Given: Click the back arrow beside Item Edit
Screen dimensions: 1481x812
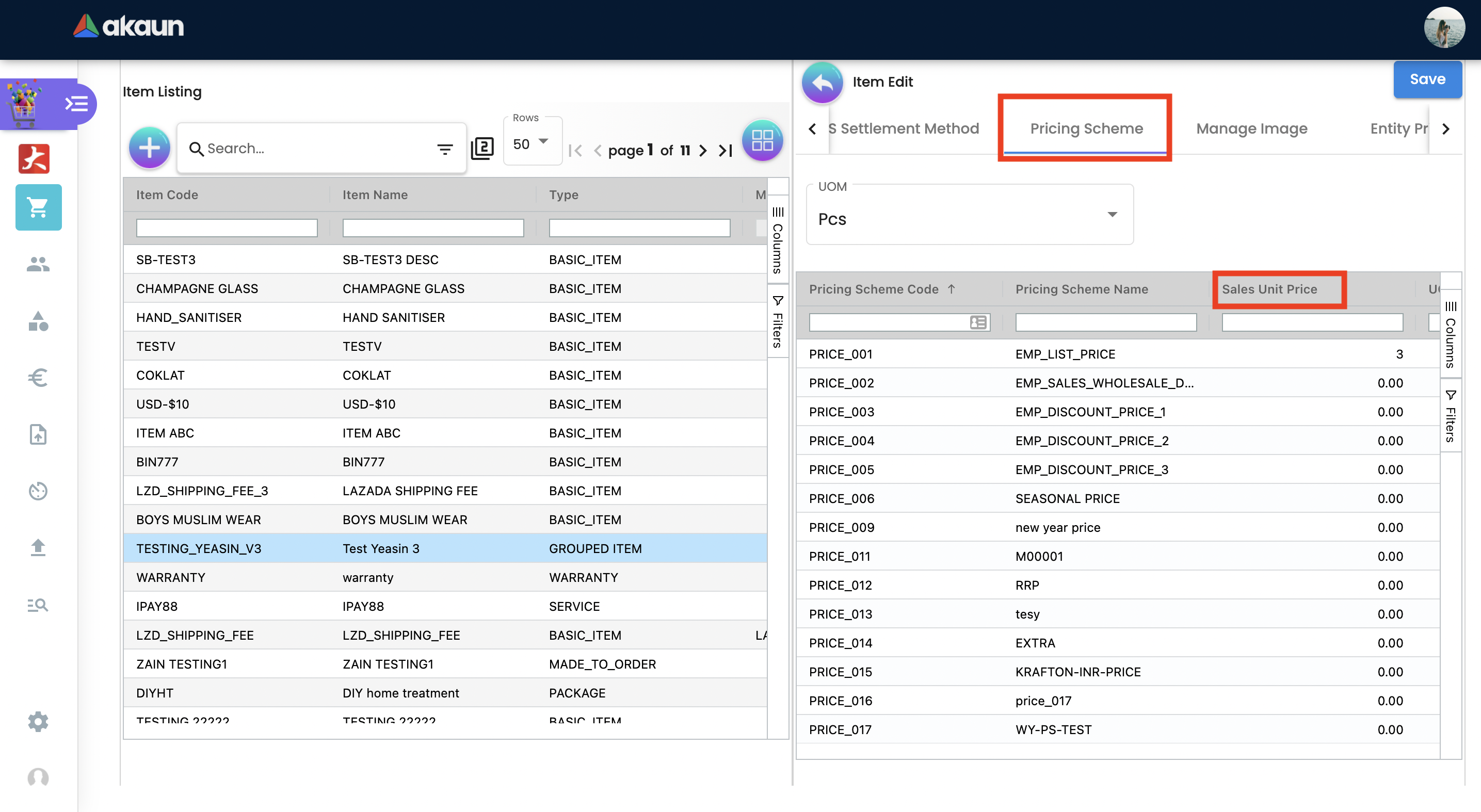Looking at the screenshot, I should [x=822, y=82].
